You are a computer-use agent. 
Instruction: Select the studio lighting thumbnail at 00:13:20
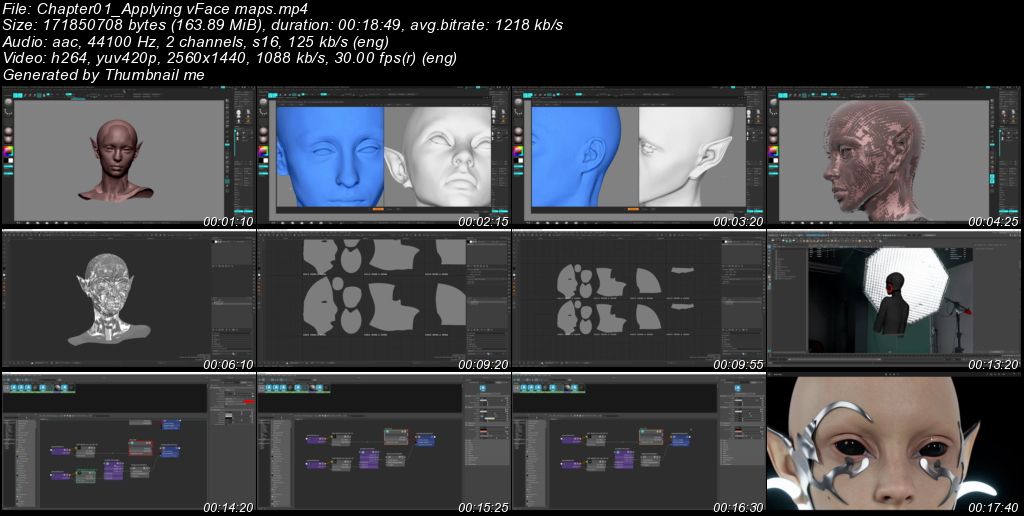coord(895,300)
